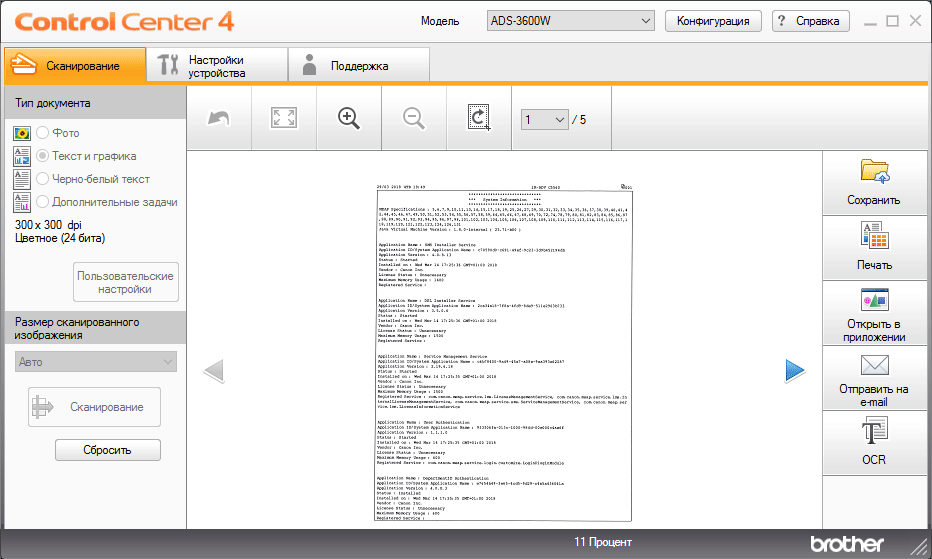Click the Печать icon
The width and height of the screenshot is (932, 559).
point(874,235)
